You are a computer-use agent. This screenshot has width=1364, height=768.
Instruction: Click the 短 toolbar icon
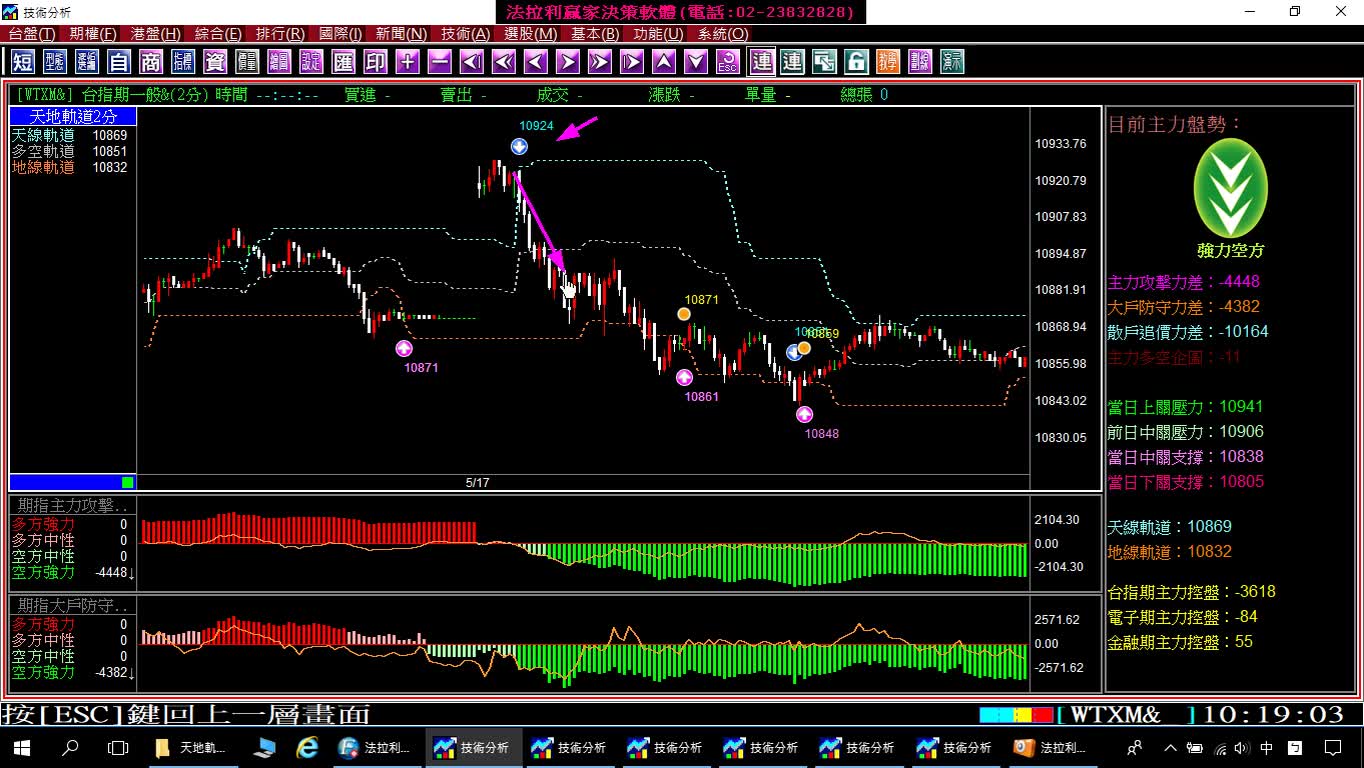point(23,62)
